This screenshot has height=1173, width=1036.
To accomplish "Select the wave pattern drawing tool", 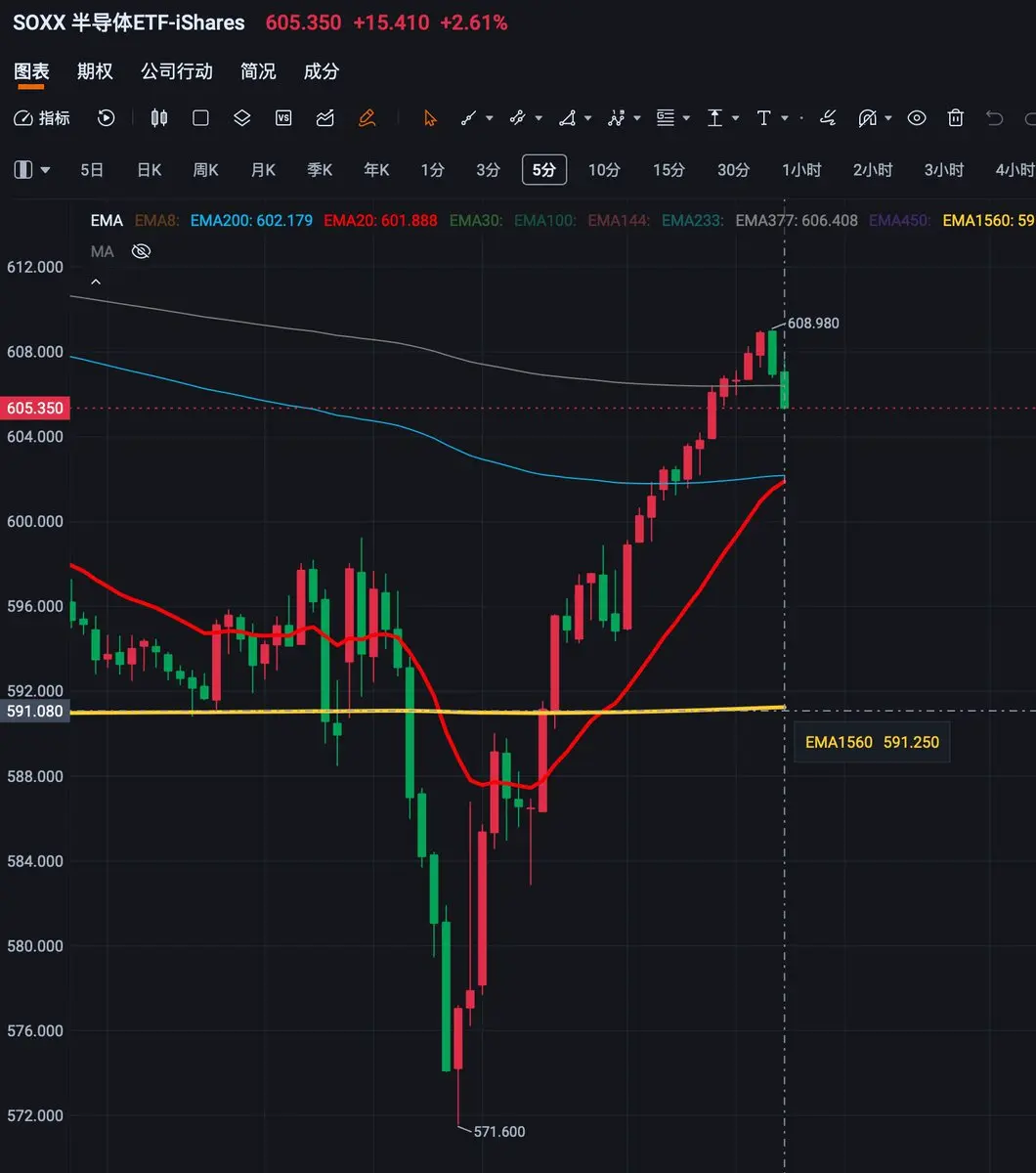I will [617, 118].
